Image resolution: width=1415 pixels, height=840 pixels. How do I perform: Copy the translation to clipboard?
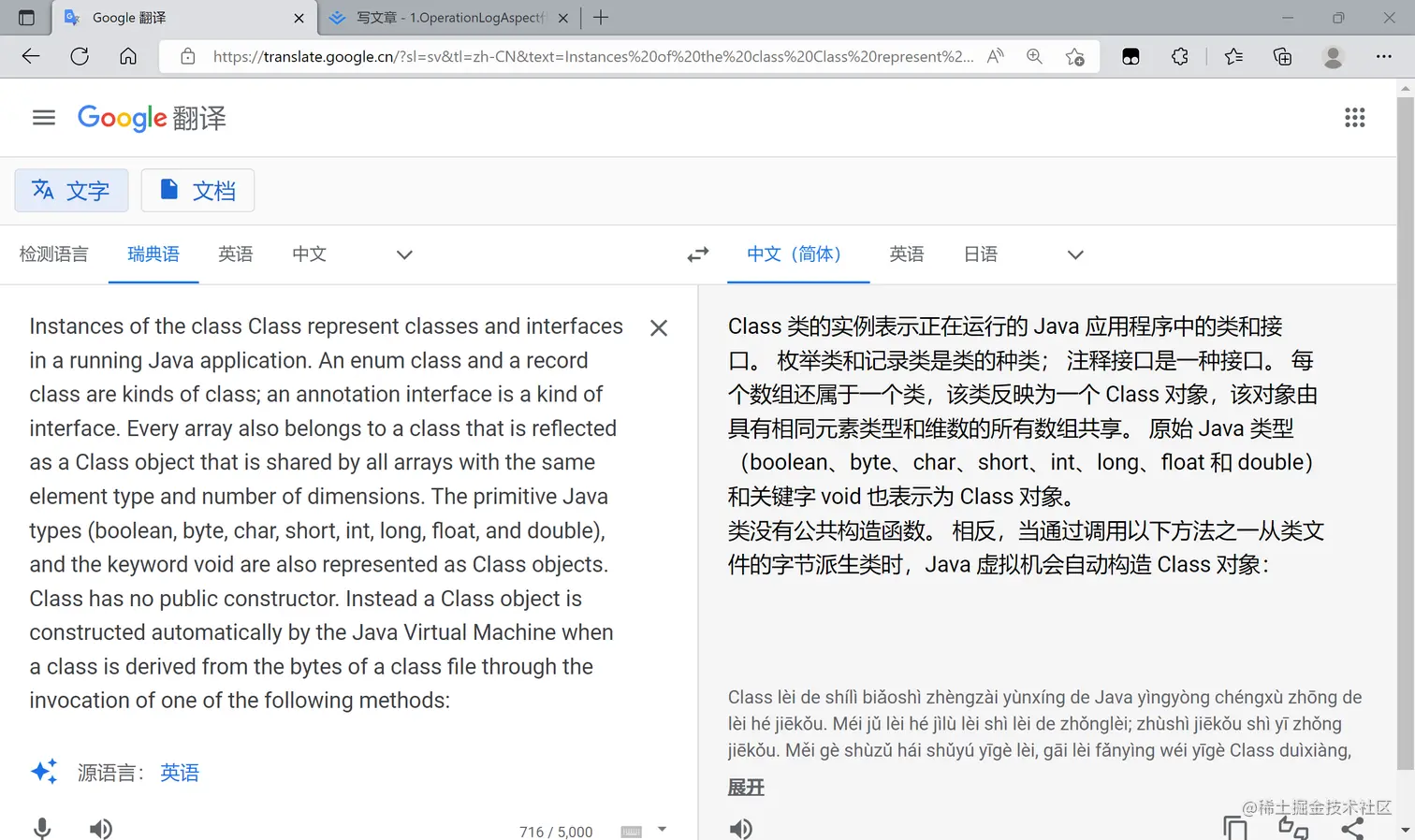click(x=1235, y=828)
